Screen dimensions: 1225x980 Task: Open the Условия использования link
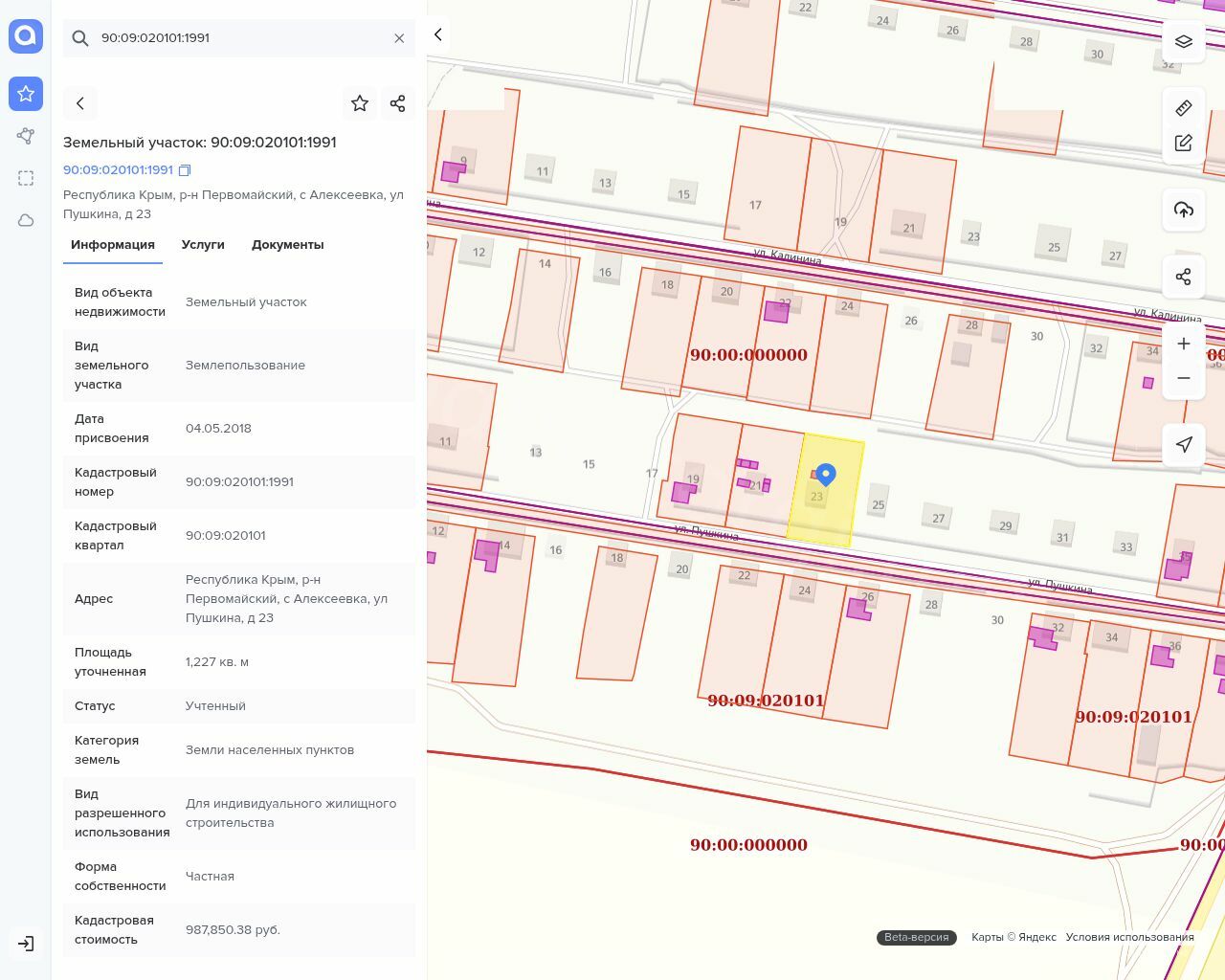[x=1129, y=937]
